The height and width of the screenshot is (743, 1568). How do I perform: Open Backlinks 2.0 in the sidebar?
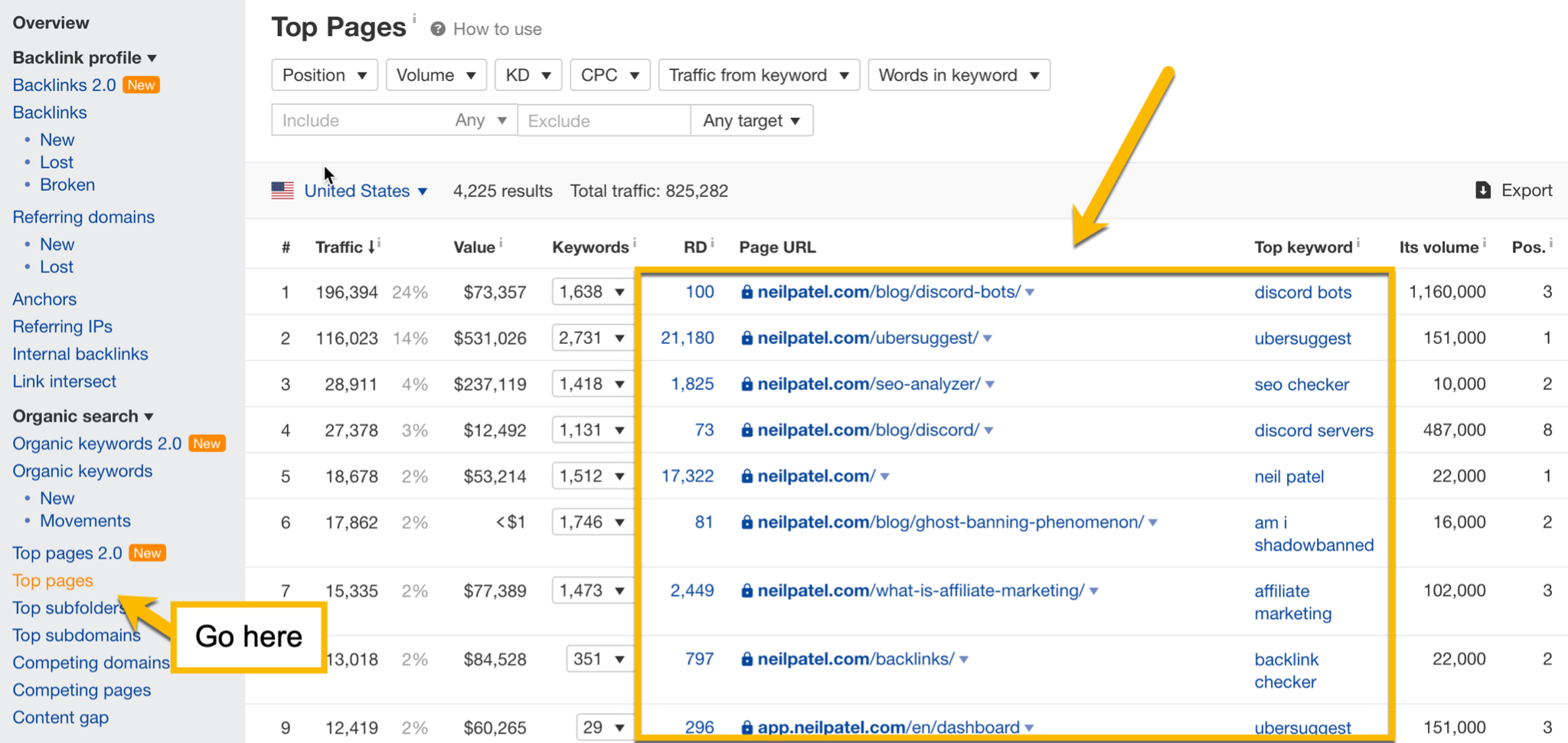[x=64, y=85]
